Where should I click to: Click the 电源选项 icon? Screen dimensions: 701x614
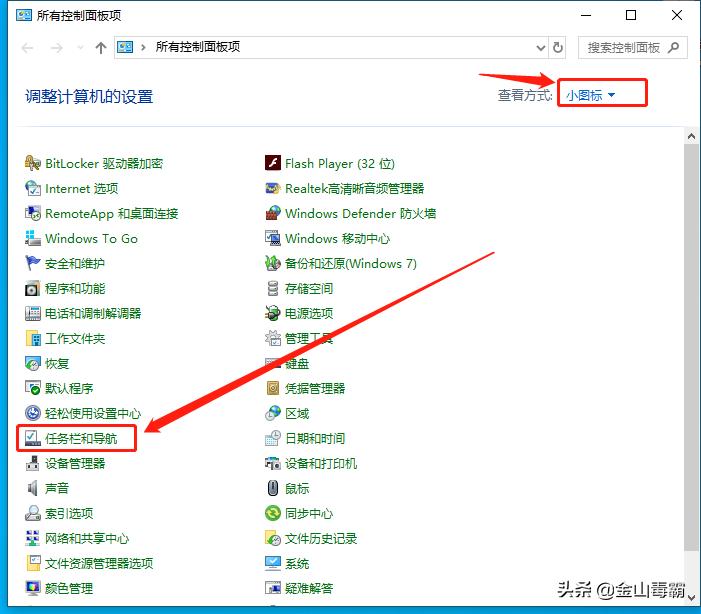(x=273, y=313)
